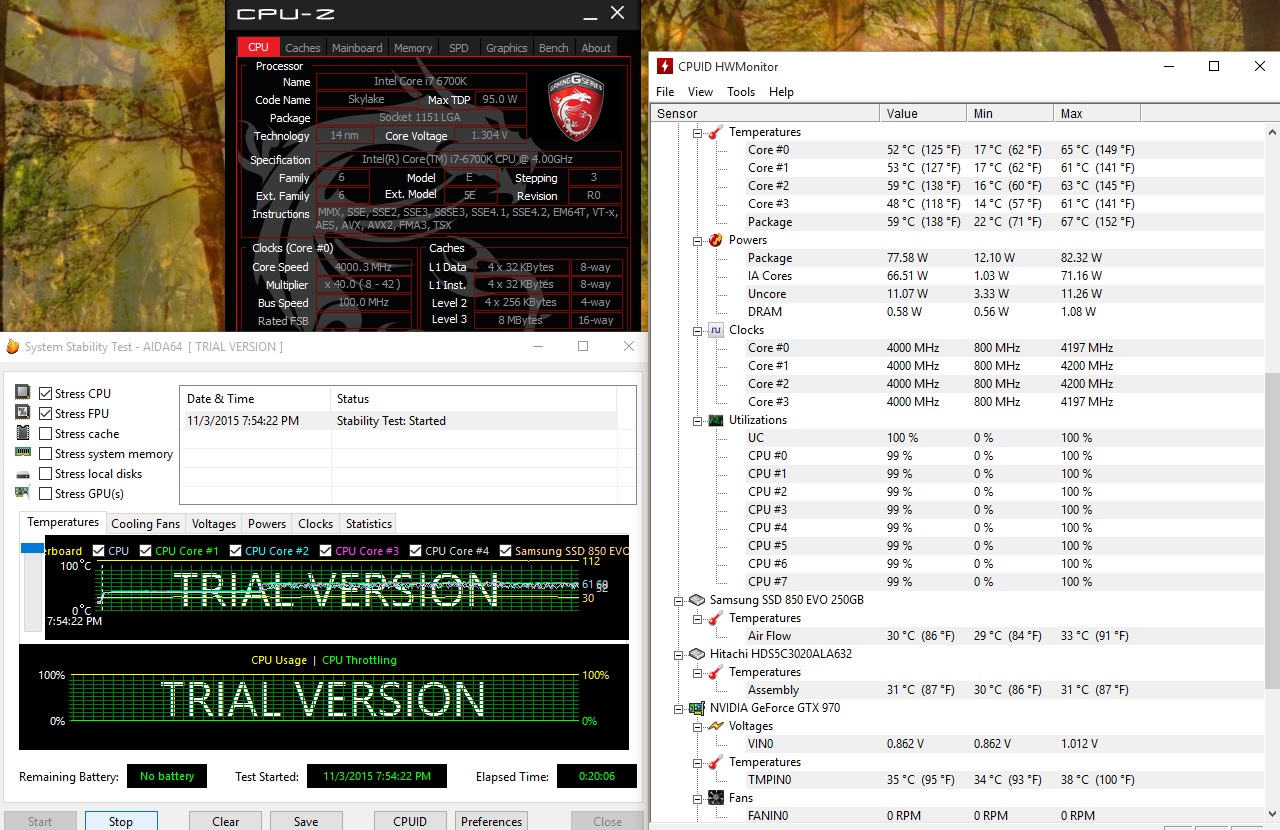Click the Samsung SSD 850 EVO drive icon
This screenshot has height=830, width=1280.
[x=697, y=600]
